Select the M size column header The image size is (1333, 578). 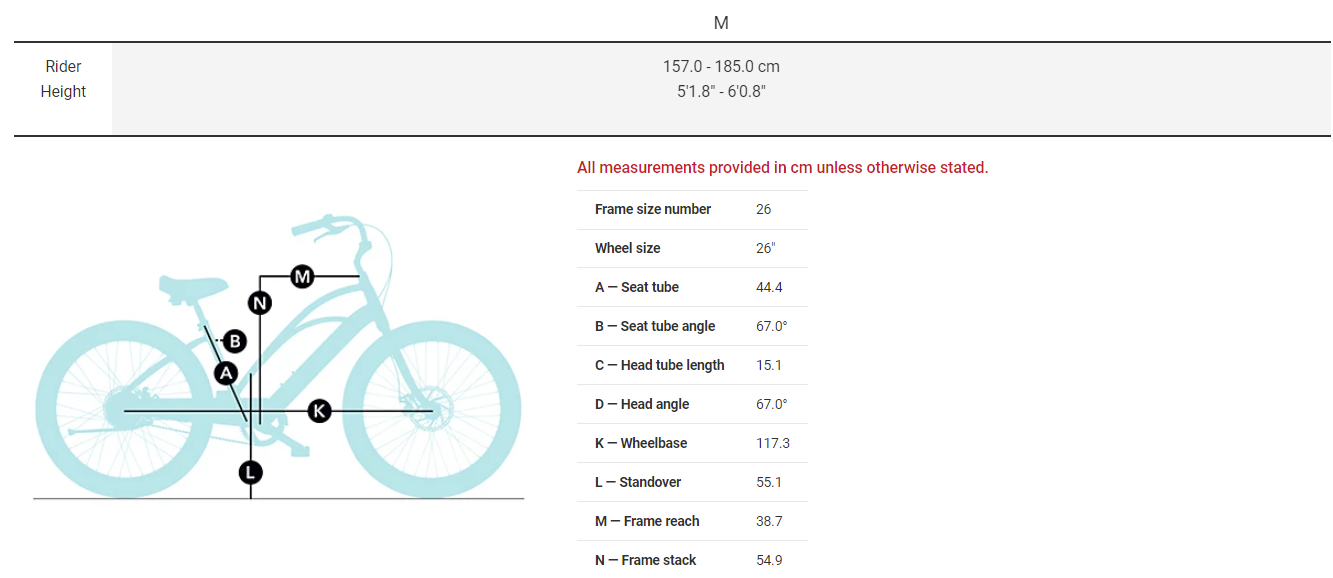(721, 22)
